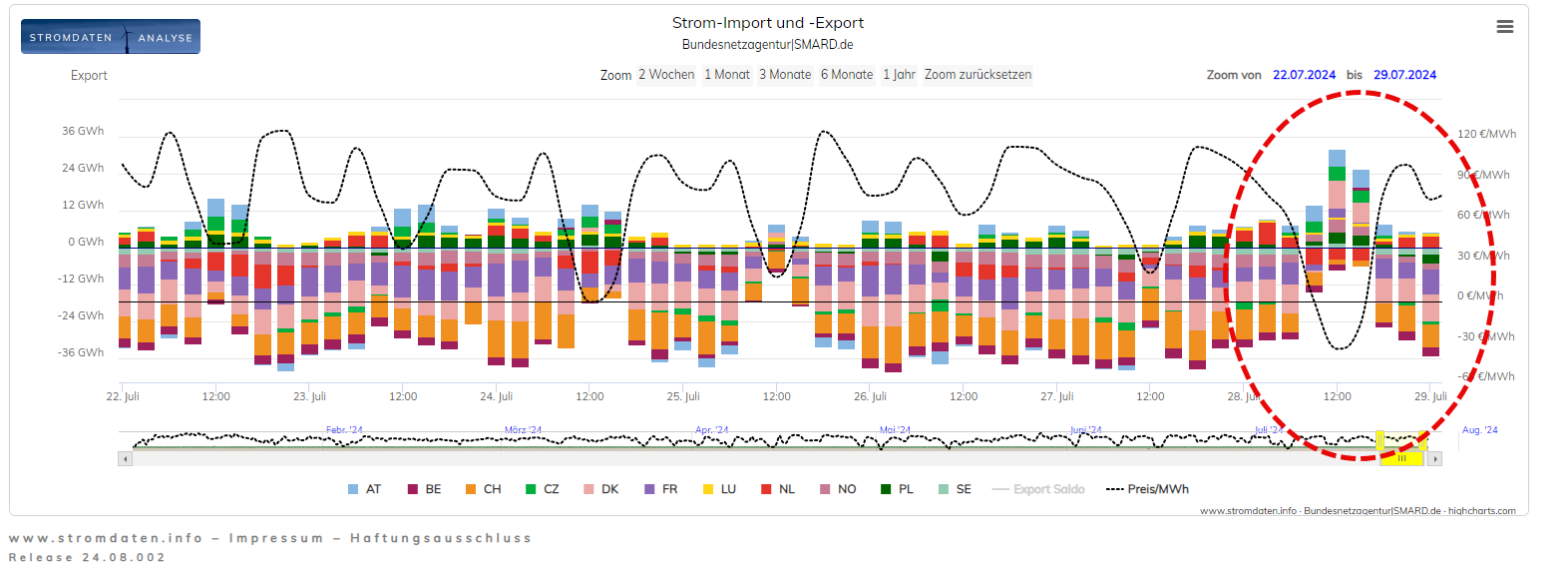Zoom to 6 Monate range
Image resolution: width=1568 pixels, height=577 pixels.
pos(847,75)
